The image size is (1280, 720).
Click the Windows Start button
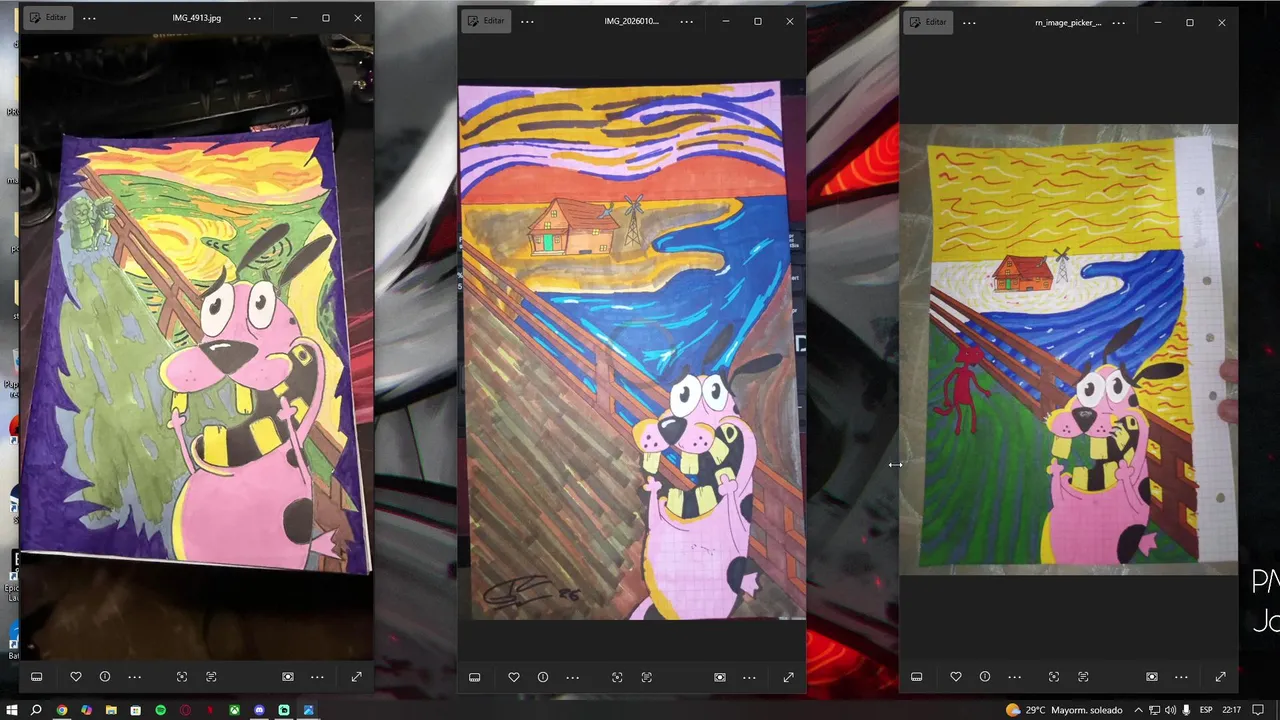pos(11,710)
